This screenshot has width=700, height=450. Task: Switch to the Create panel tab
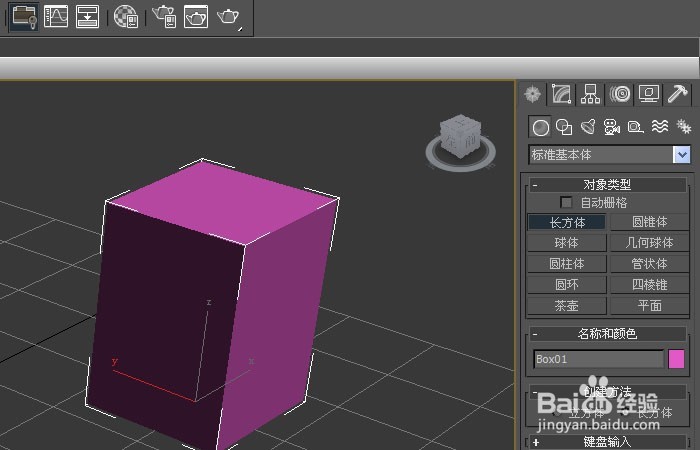coord(533,94)
